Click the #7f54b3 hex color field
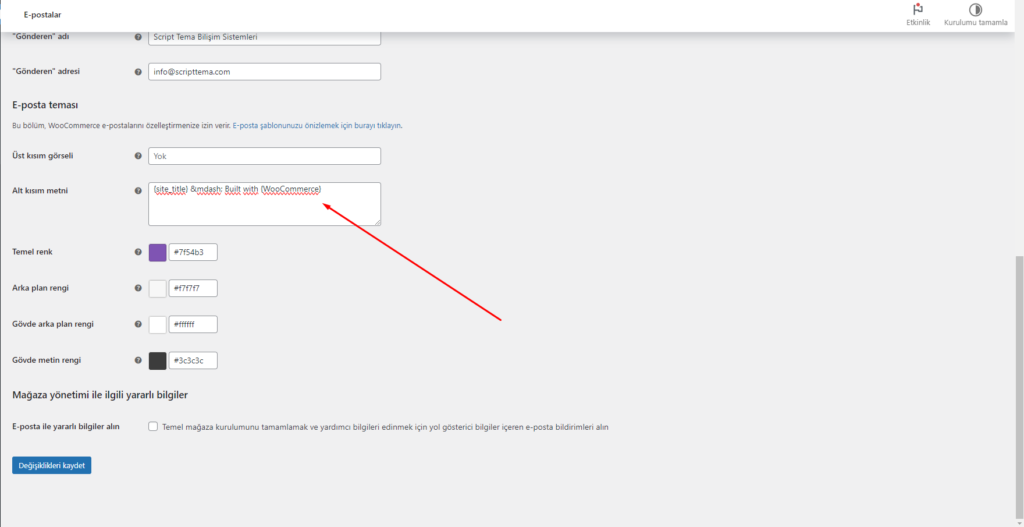Viewport: 1024px width, 527px height. pos(193,252)
